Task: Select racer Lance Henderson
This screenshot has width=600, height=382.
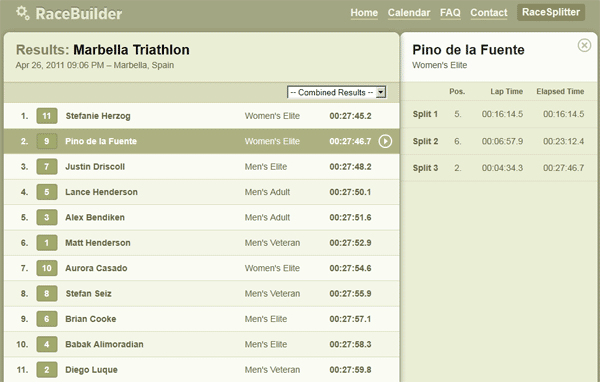Action: tap(101, 192)
